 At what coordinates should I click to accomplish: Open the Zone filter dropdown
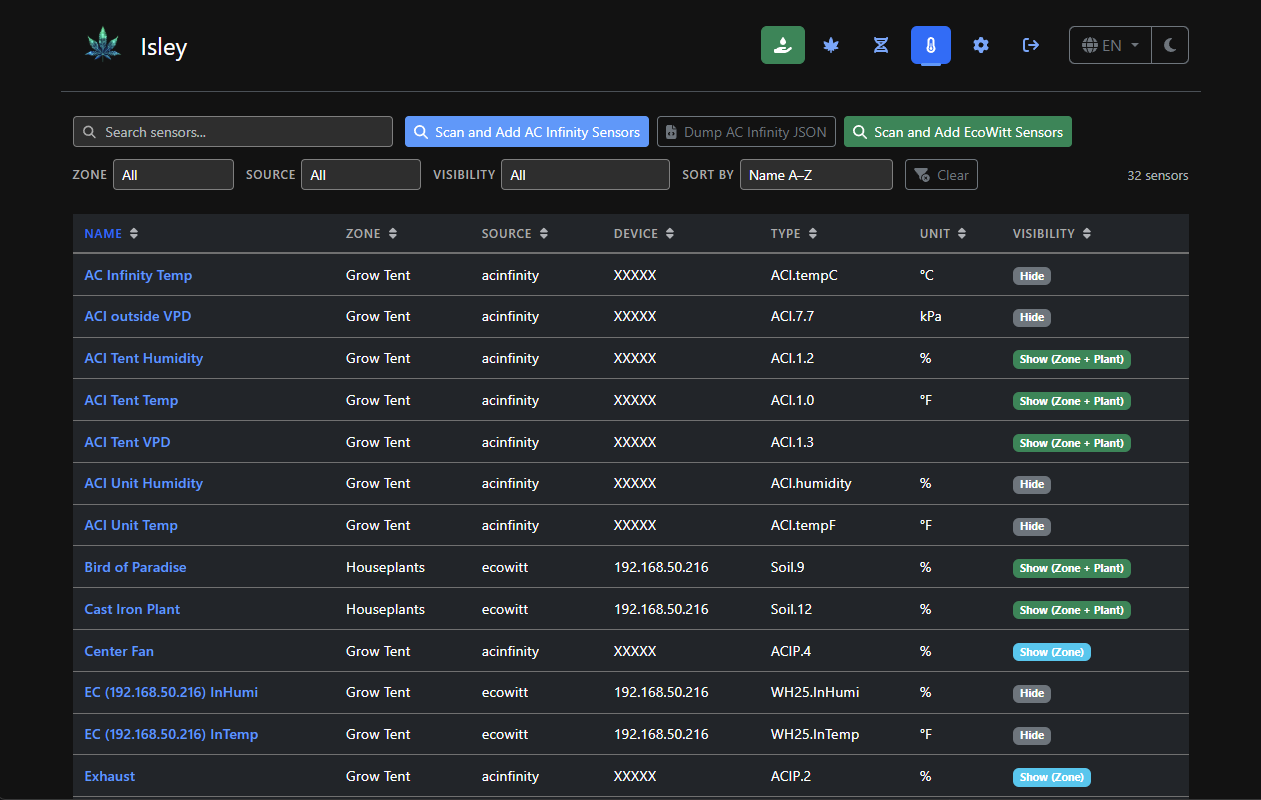[173, 175]
